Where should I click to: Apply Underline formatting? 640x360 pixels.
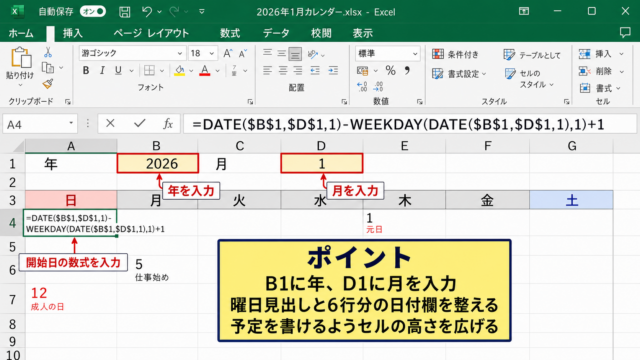click(118, 71)
